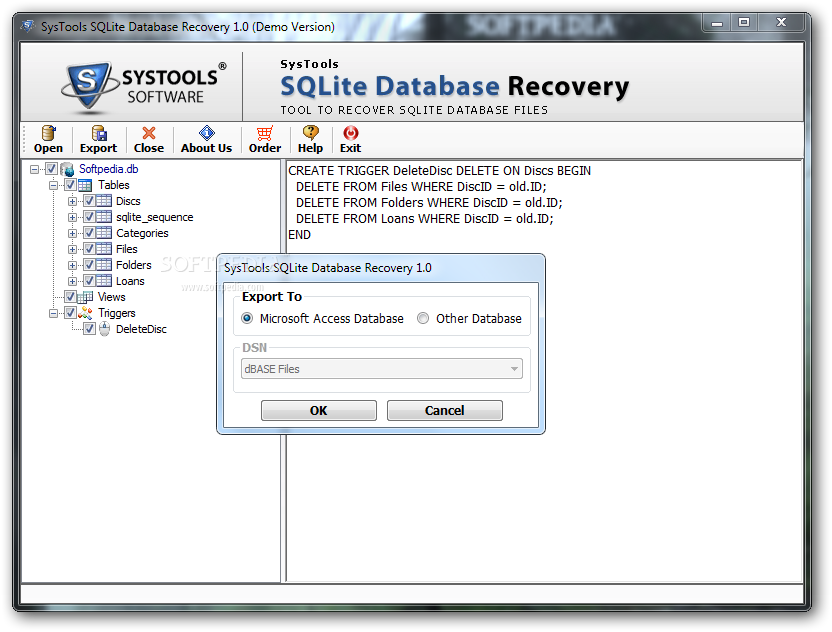Open Help from the toolbar icon

pyautogui.click(x=310, y=133)
